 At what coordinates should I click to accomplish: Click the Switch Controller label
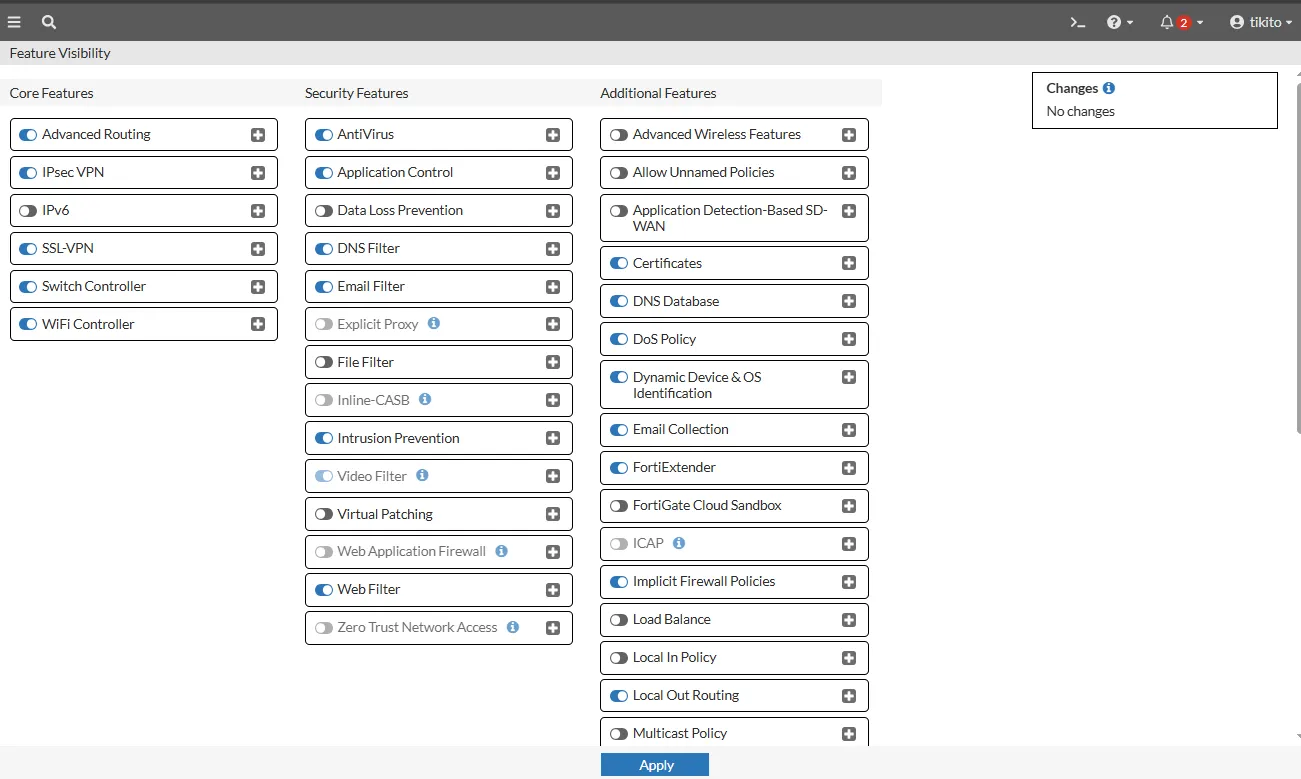94,286
